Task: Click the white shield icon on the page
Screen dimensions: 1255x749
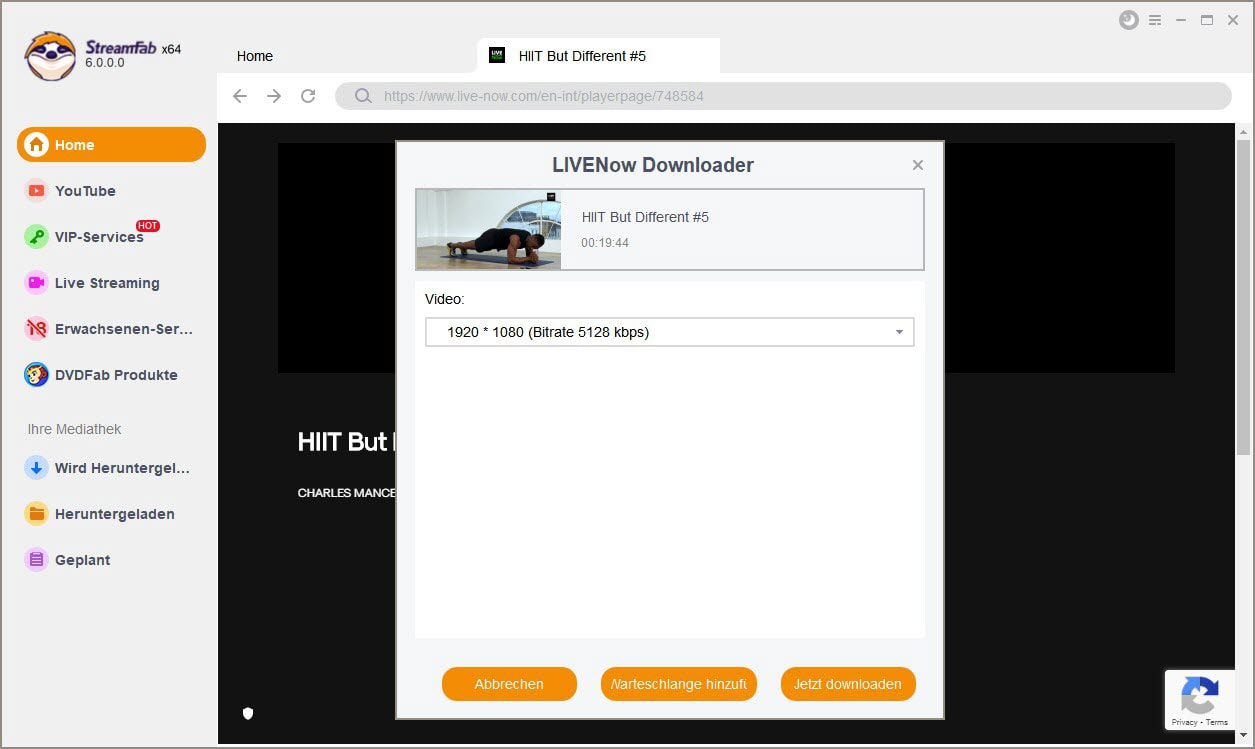Action: [x=248, y=713]
